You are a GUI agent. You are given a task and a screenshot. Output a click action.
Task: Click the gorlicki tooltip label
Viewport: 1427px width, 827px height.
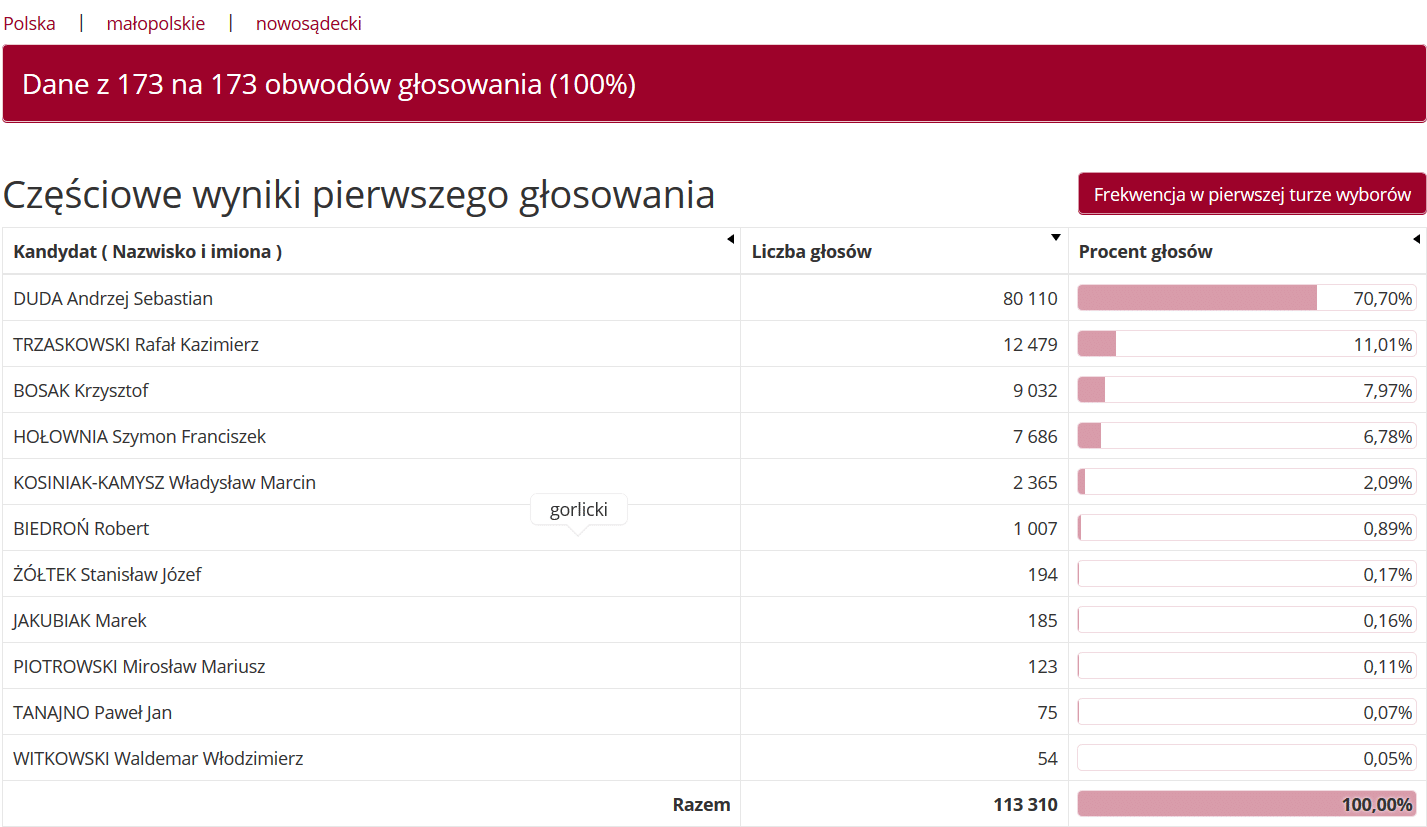click(578, 510)
